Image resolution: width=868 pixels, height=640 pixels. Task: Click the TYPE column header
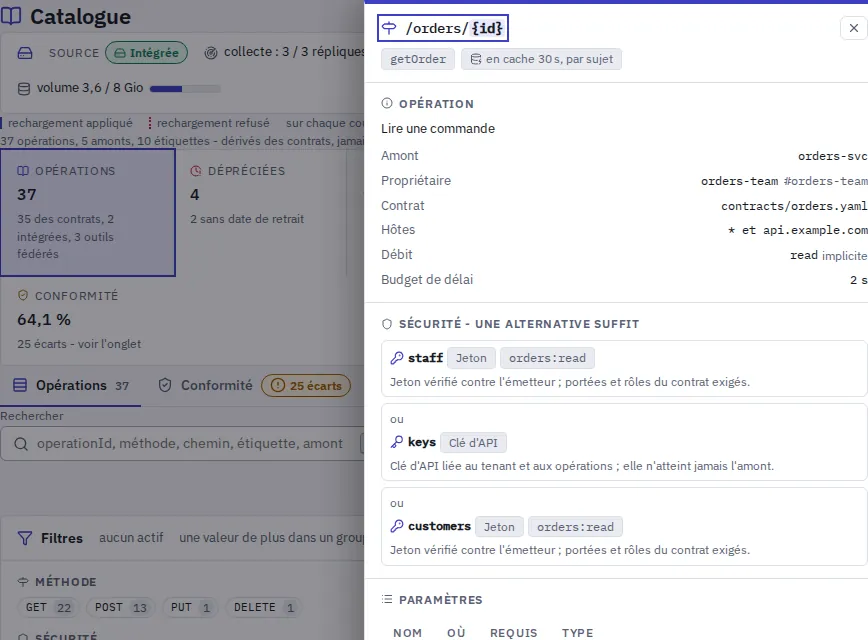click(577, 633)
